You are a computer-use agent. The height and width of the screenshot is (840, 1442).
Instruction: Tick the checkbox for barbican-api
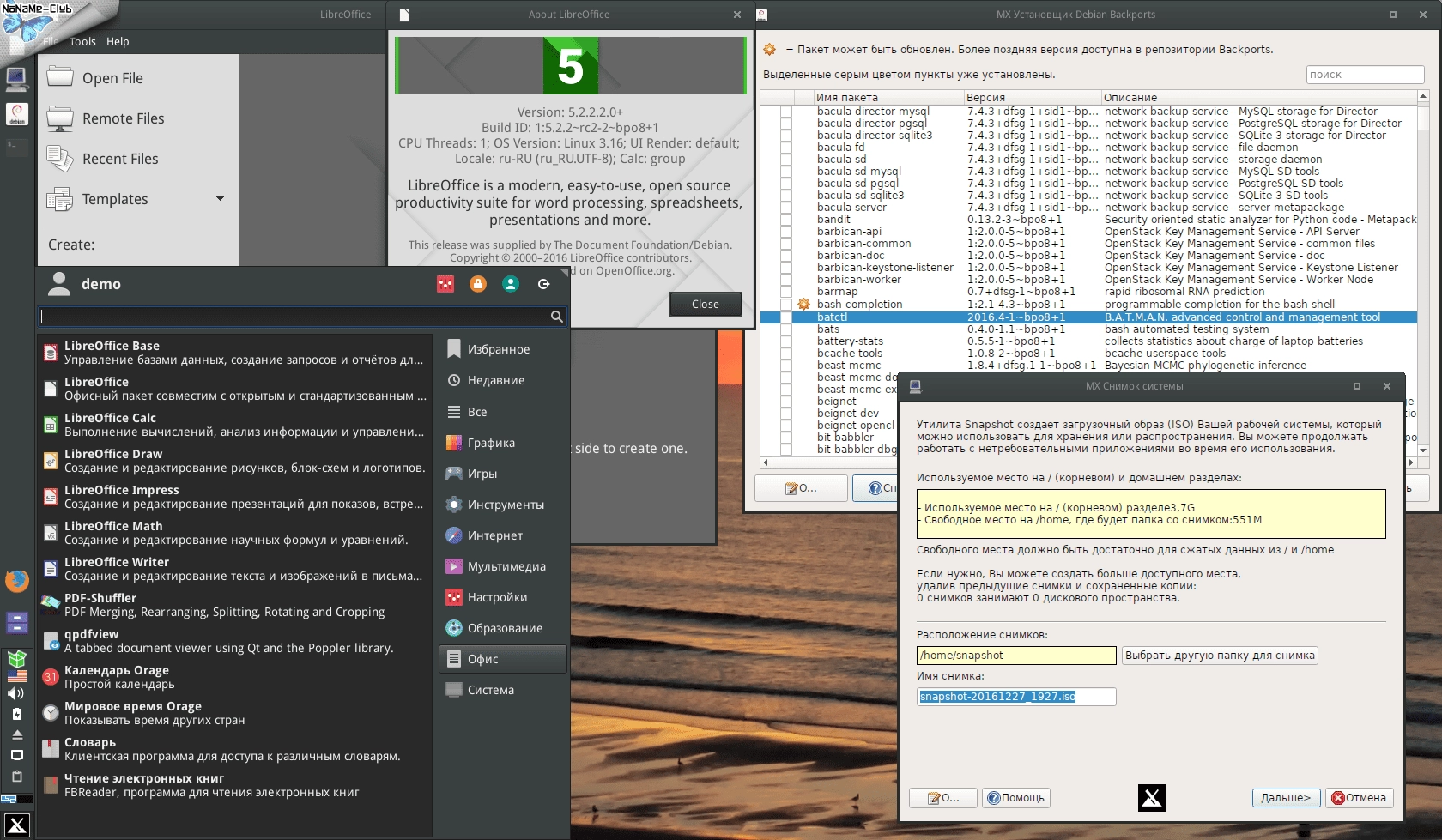pyautogui.click(x=786, y=232)
